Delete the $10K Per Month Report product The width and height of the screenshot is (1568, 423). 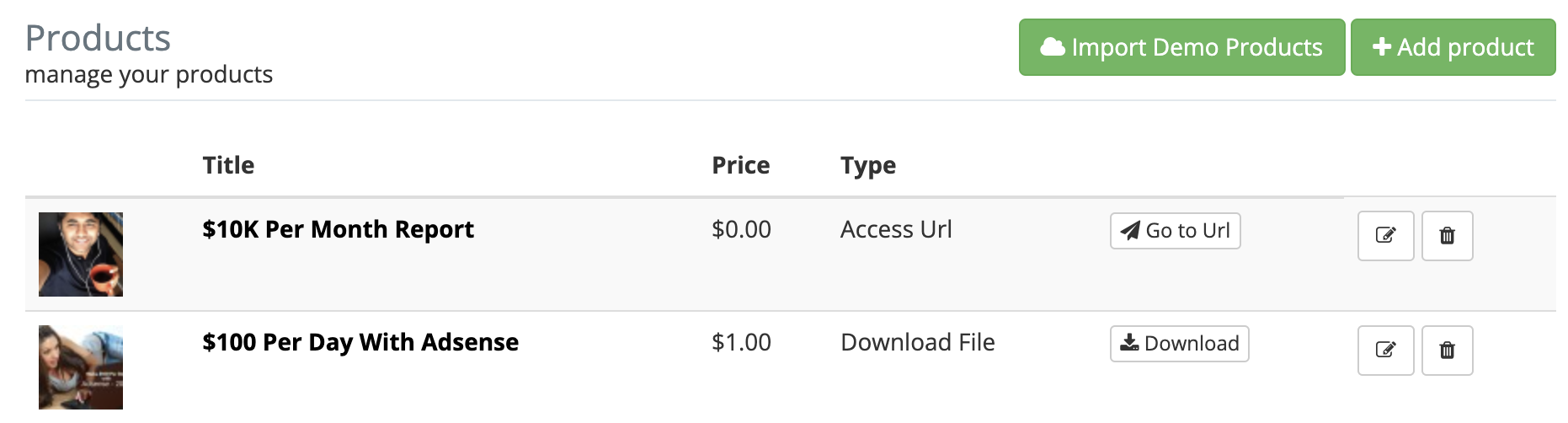1447,236
